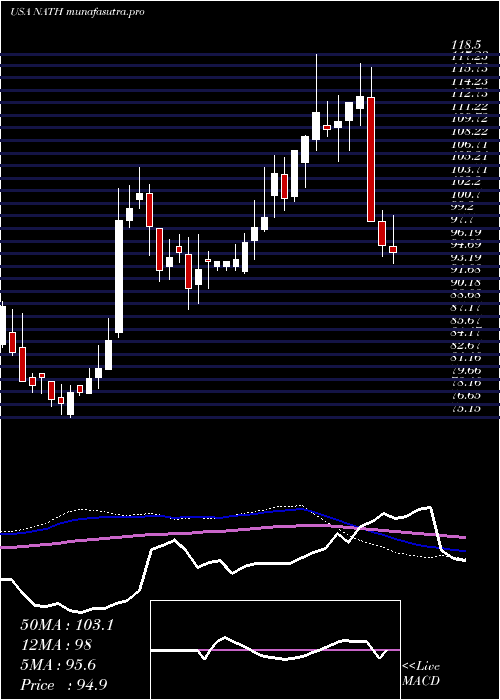Viewport: 500px width, 700px height.
Task: Click the 12MA : 98 readout
Action: click(x=56, y=644)
